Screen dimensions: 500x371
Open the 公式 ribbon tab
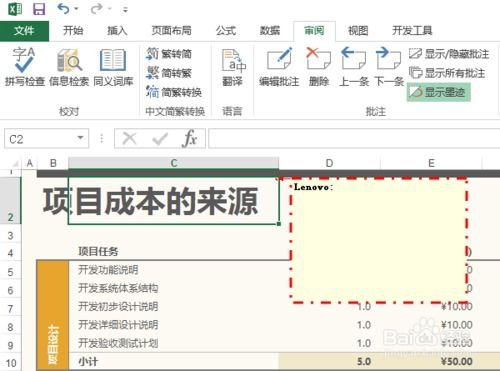tap(226, 31)
